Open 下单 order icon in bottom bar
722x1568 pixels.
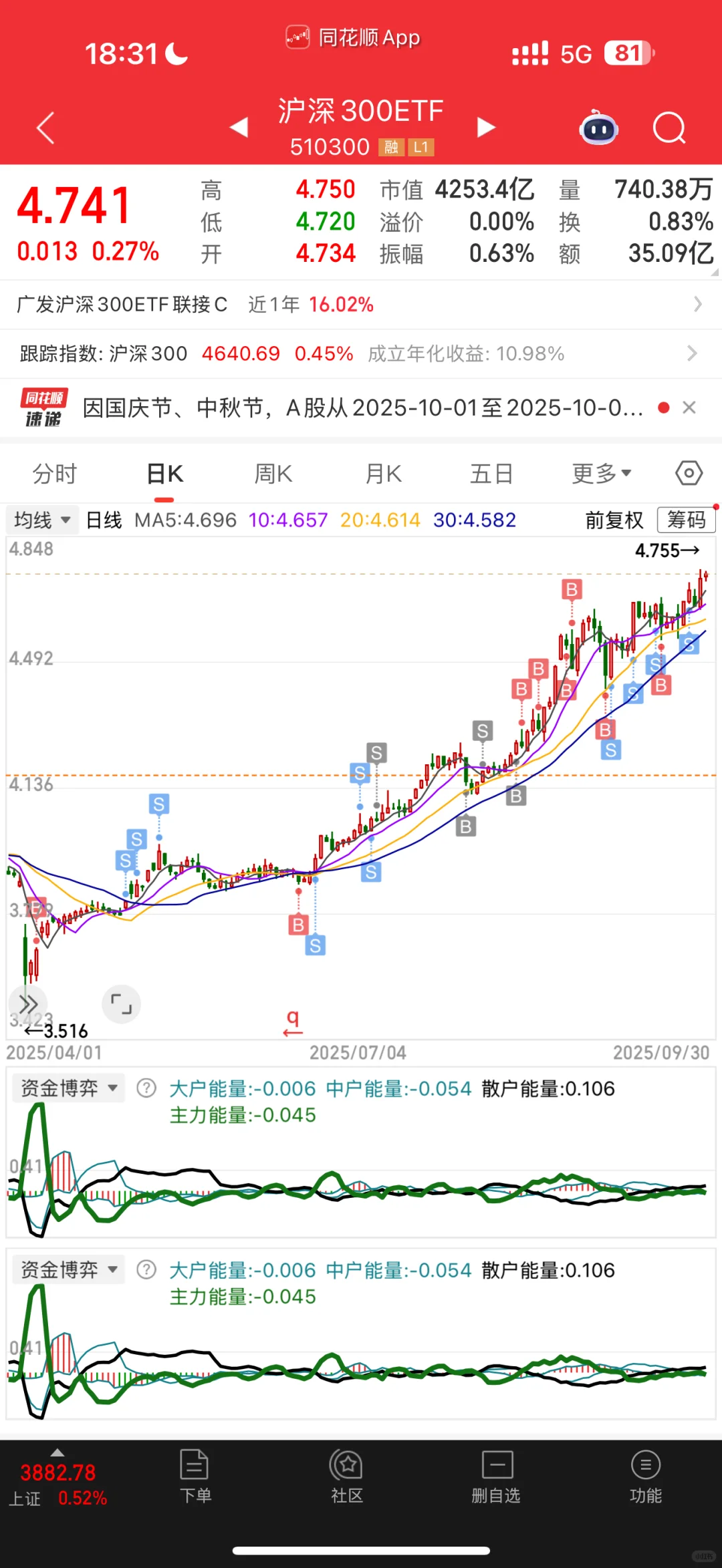pos(195,1477)
